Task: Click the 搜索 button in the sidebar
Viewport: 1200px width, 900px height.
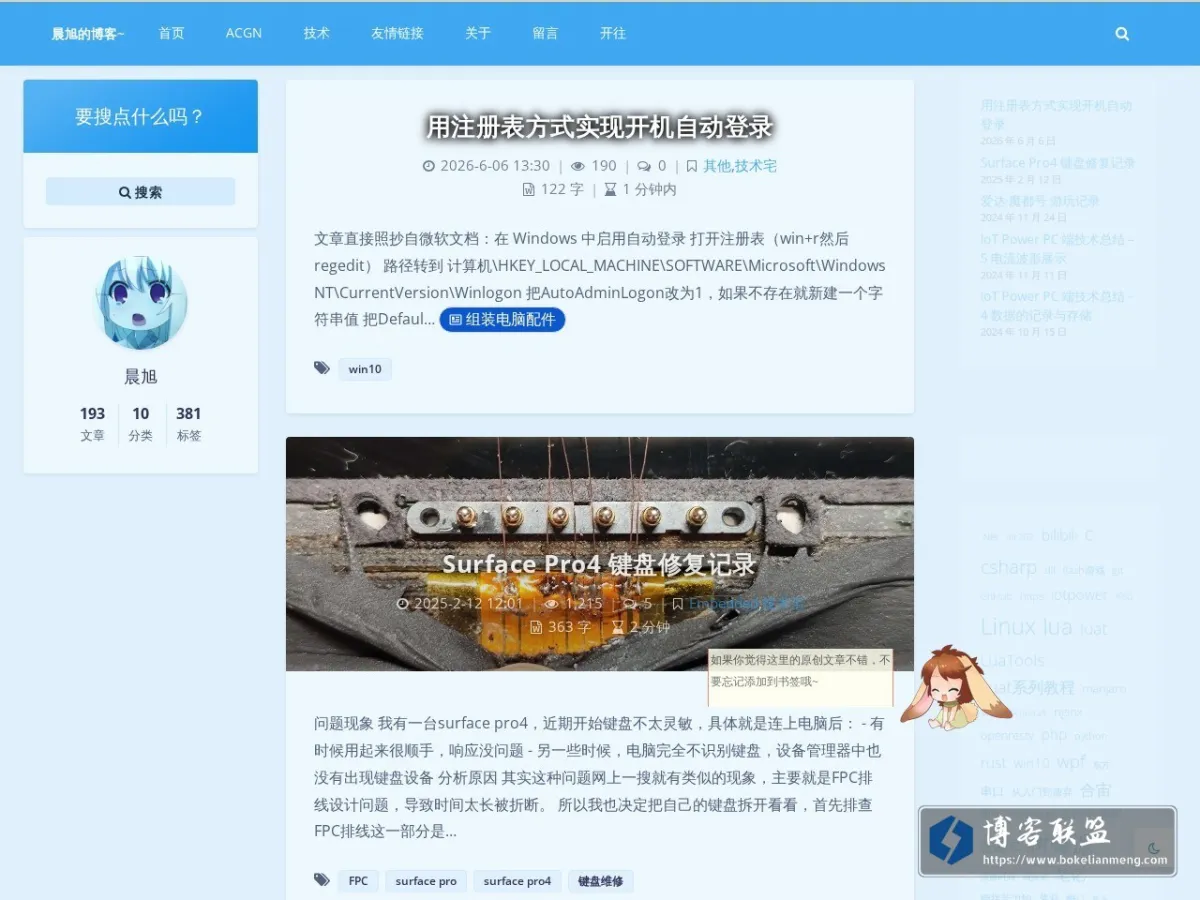Action: [140, 192]
